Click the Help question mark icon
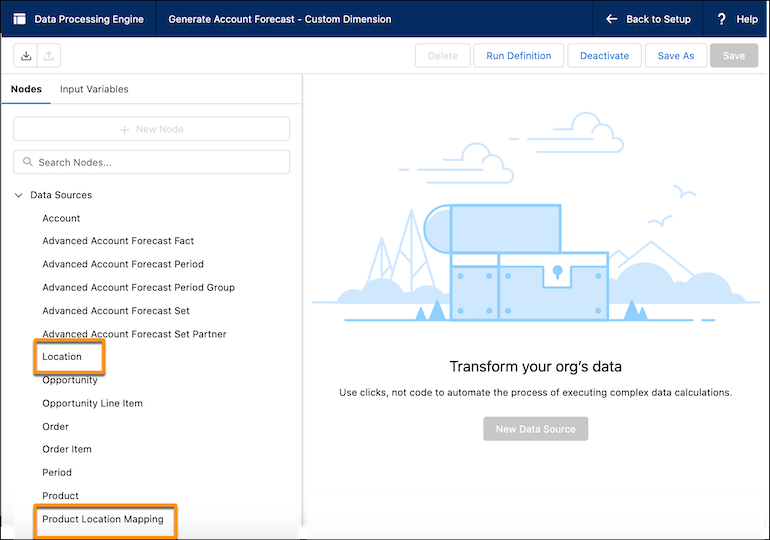The image size is (770, 540). pos(721,19)
